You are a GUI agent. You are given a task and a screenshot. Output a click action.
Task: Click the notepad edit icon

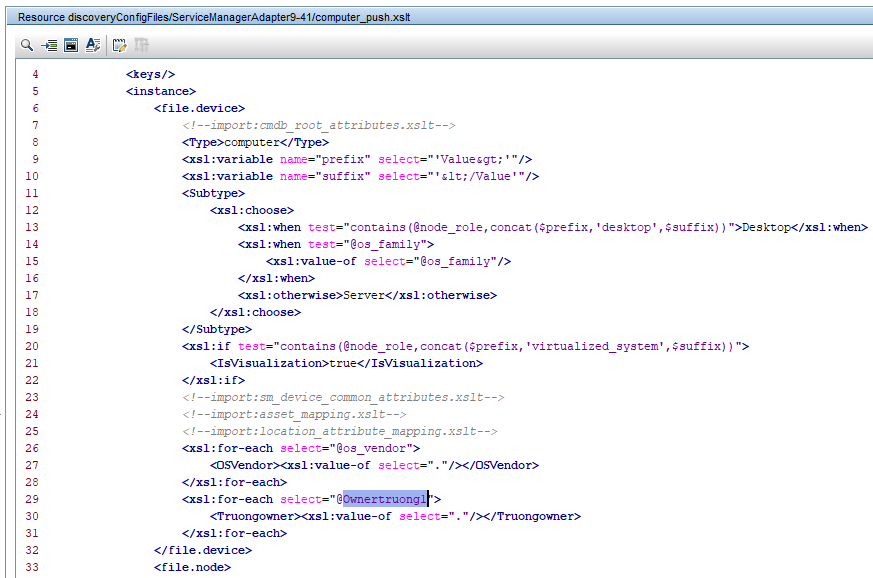pyautogui.click(x=119, y=45)
